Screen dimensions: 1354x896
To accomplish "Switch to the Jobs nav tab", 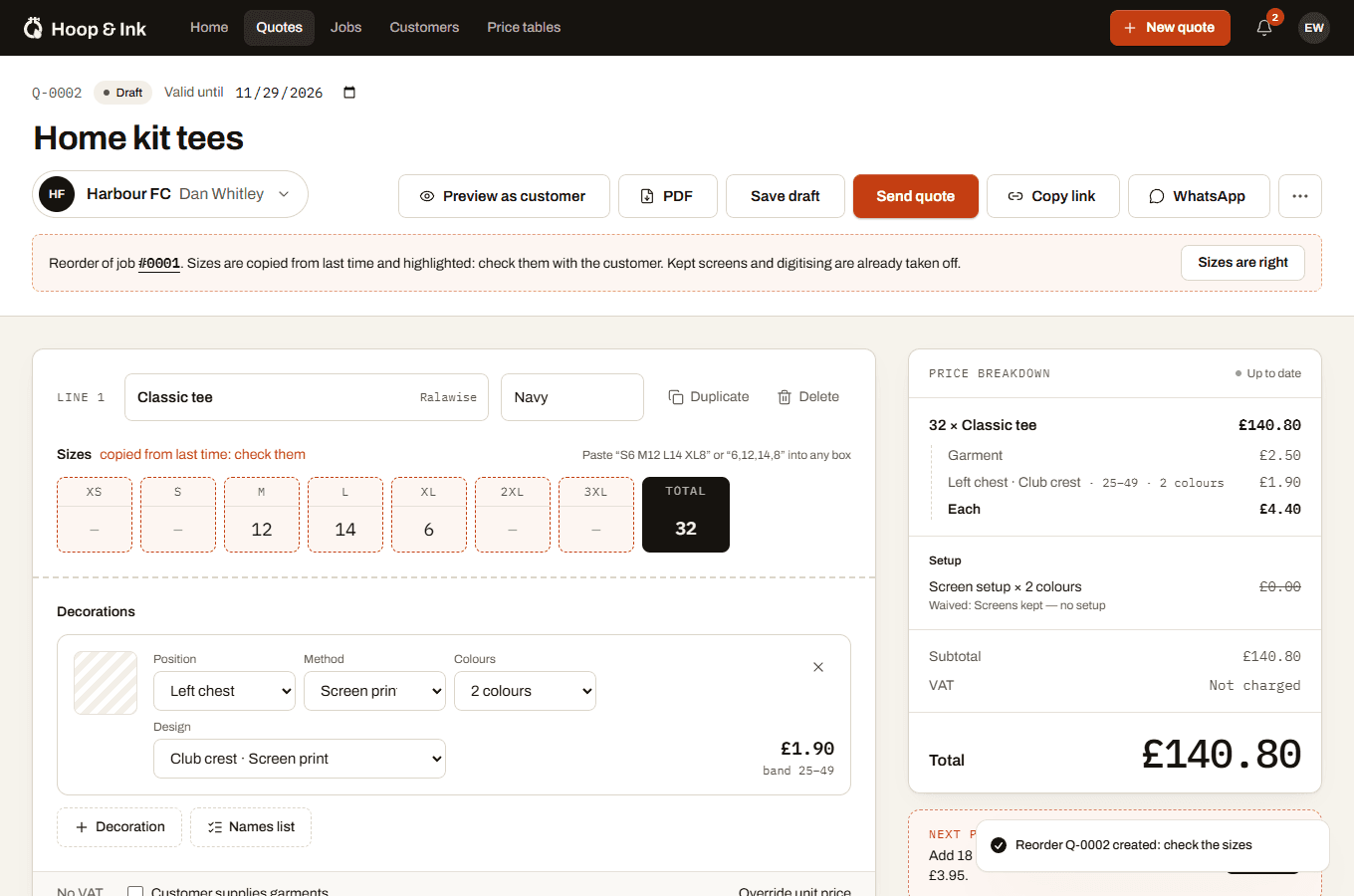I will 345,28.
